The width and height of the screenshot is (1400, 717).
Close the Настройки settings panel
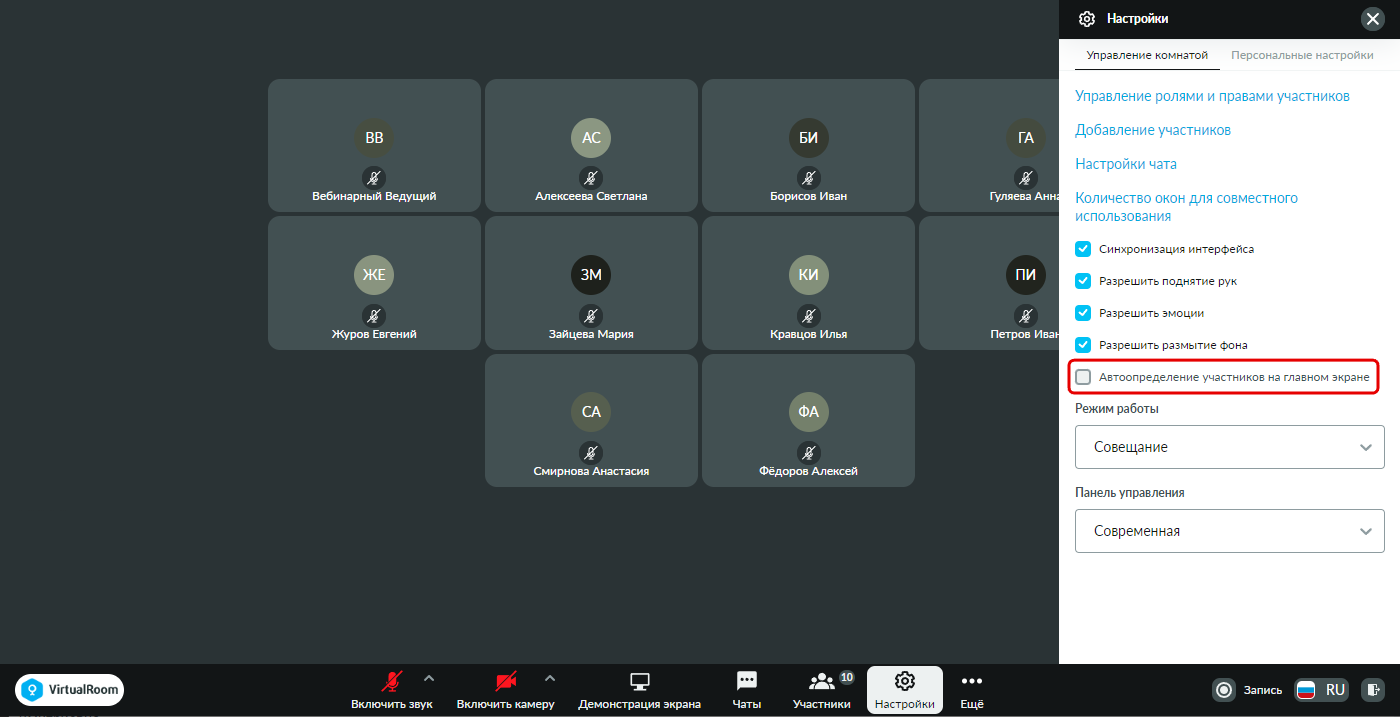click(1372, 19)
